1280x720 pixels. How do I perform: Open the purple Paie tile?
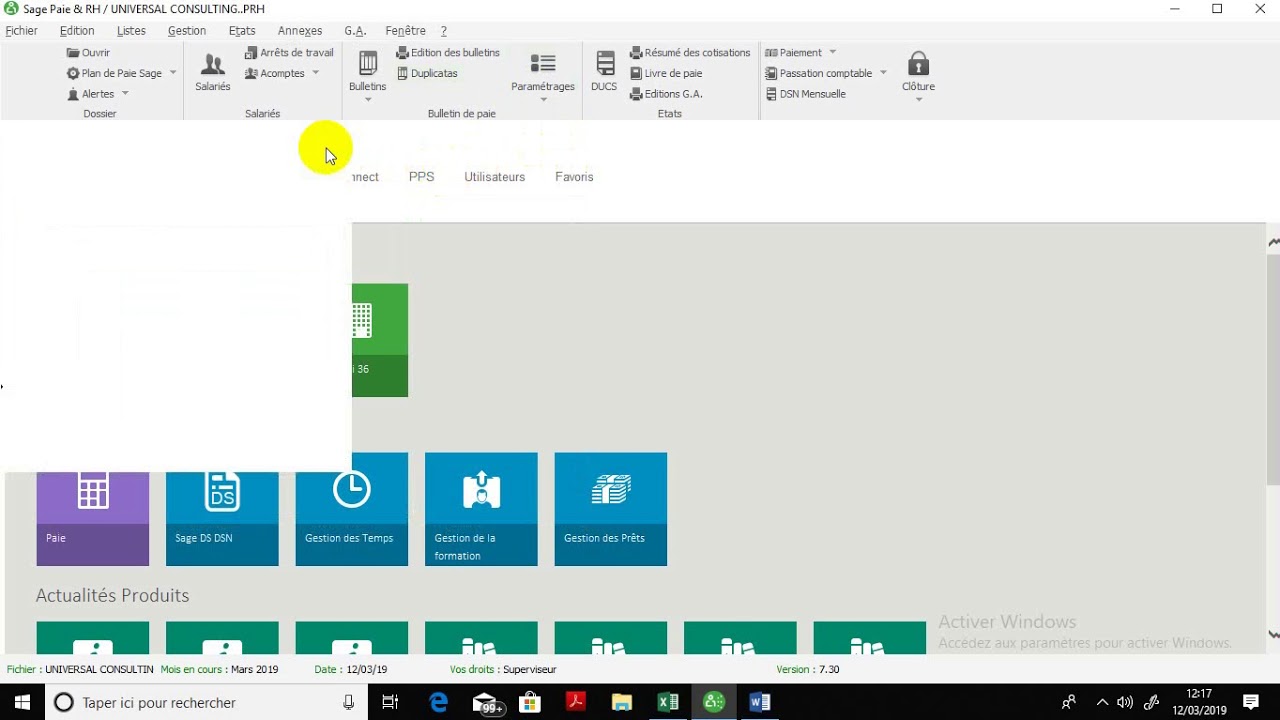coord(93,519)
